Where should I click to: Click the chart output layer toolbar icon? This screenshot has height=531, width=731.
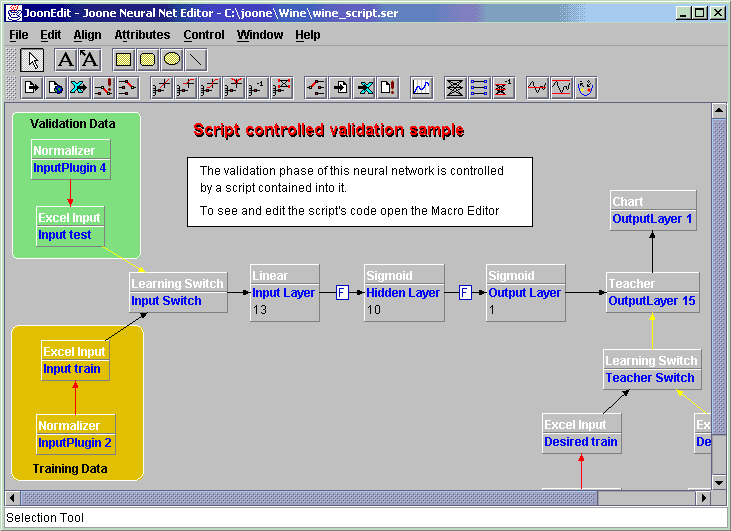pyautogui.click(x=421, y=88)
